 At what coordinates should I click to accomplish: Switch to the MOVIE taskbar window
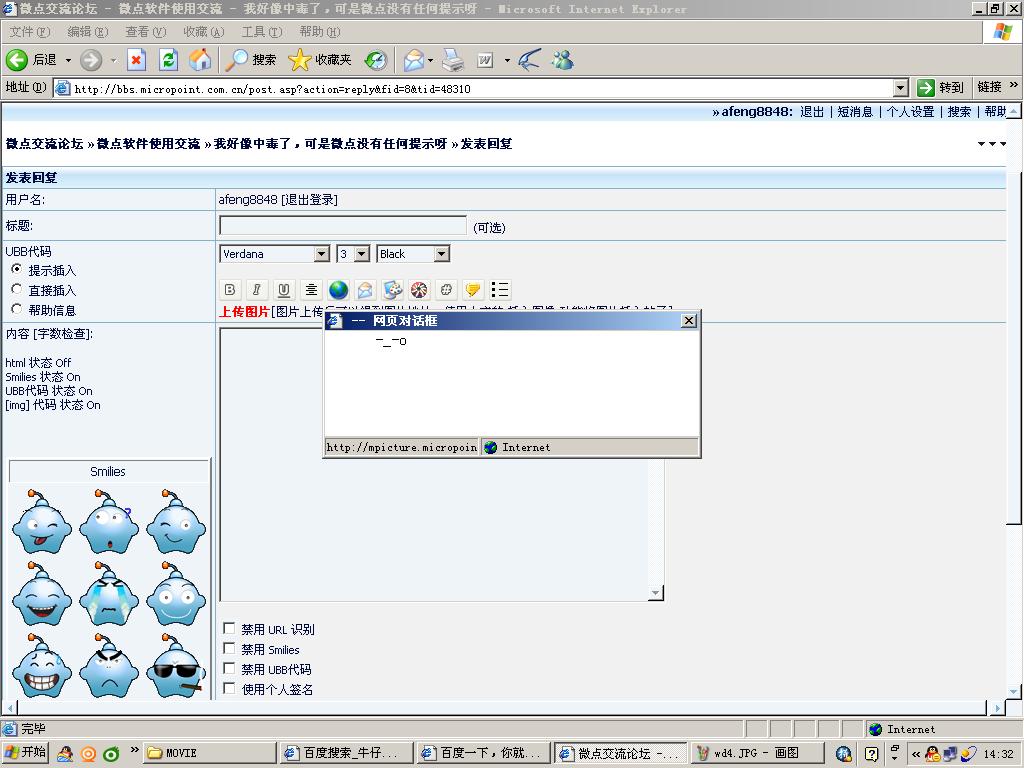209,753
